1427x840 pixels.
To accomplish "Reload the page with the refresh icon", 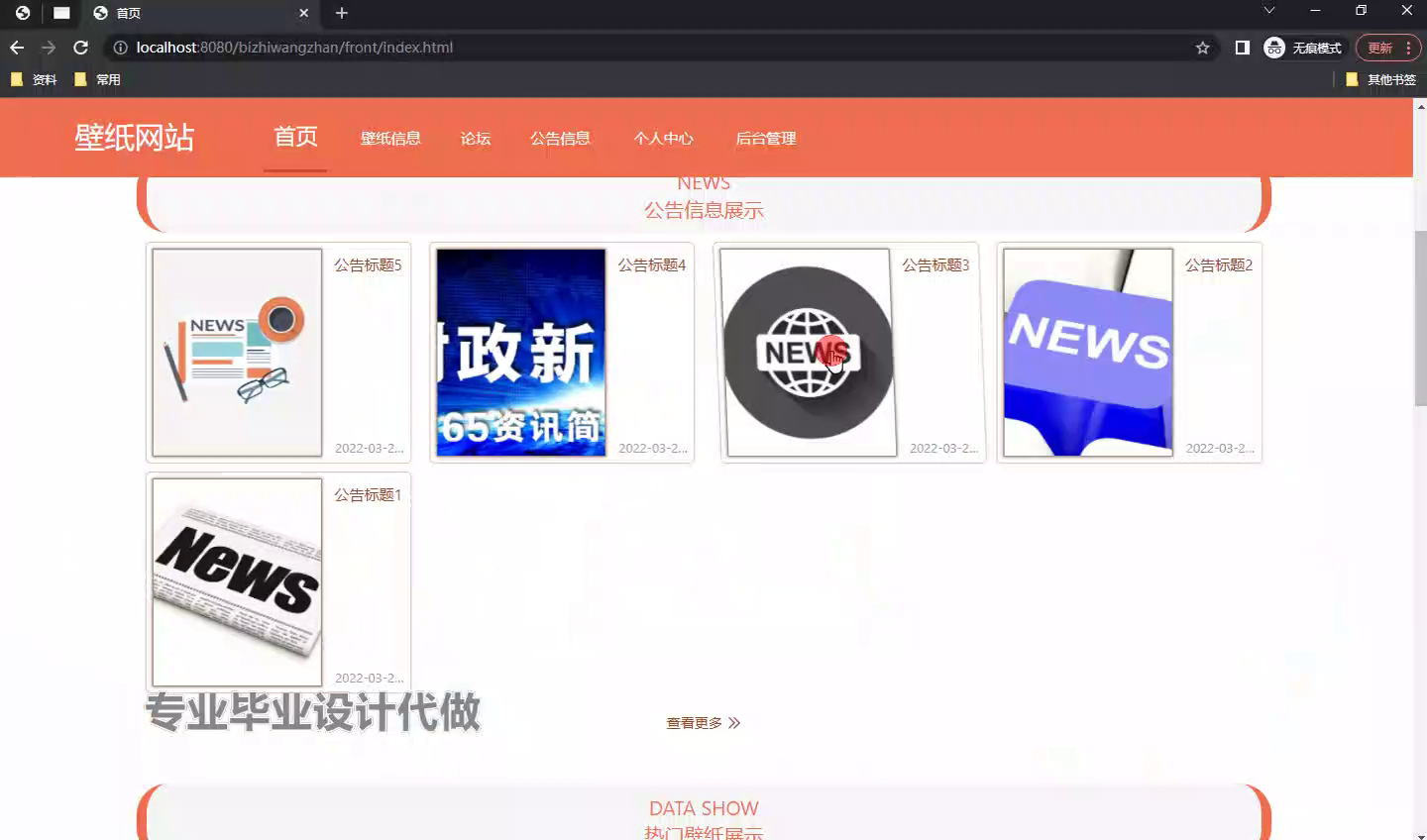I will coord(81,48).
